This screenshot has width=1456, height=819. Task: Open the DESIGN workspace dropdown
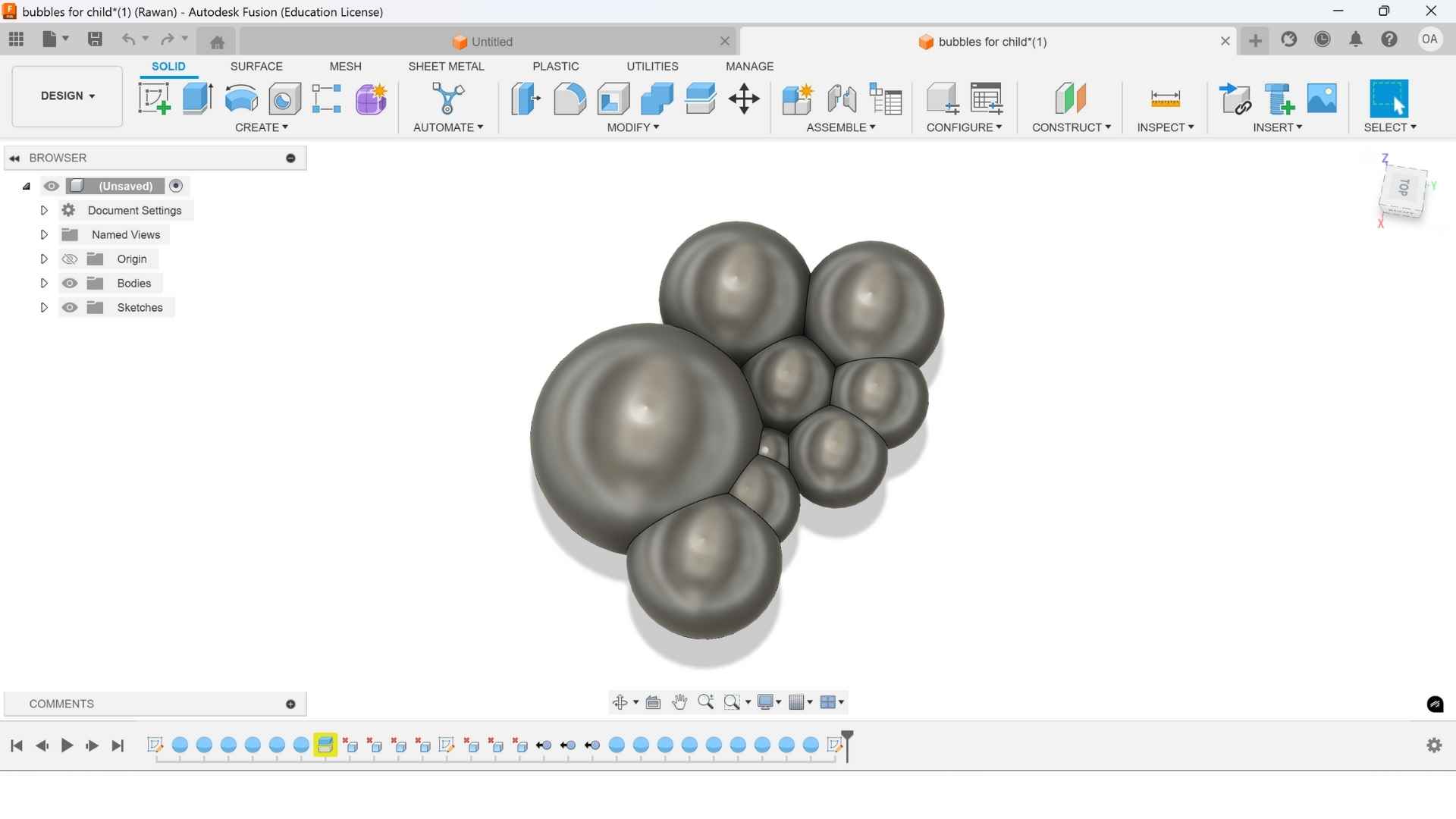(67, 96)
